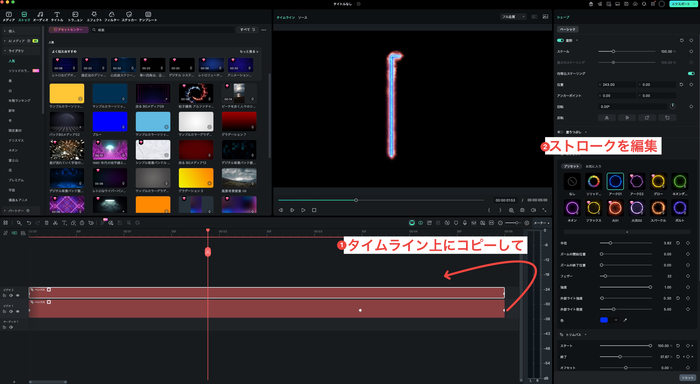Click the layout grid icon in timeline toolbar
This screenshot has height=384, width=700.
5,223
